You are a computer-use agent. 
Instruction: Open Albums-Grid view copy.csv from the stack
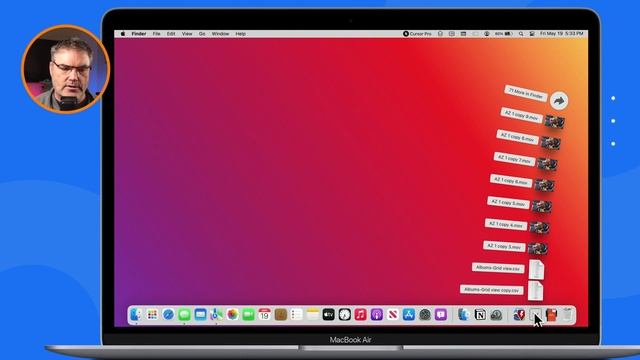point(535,291)
